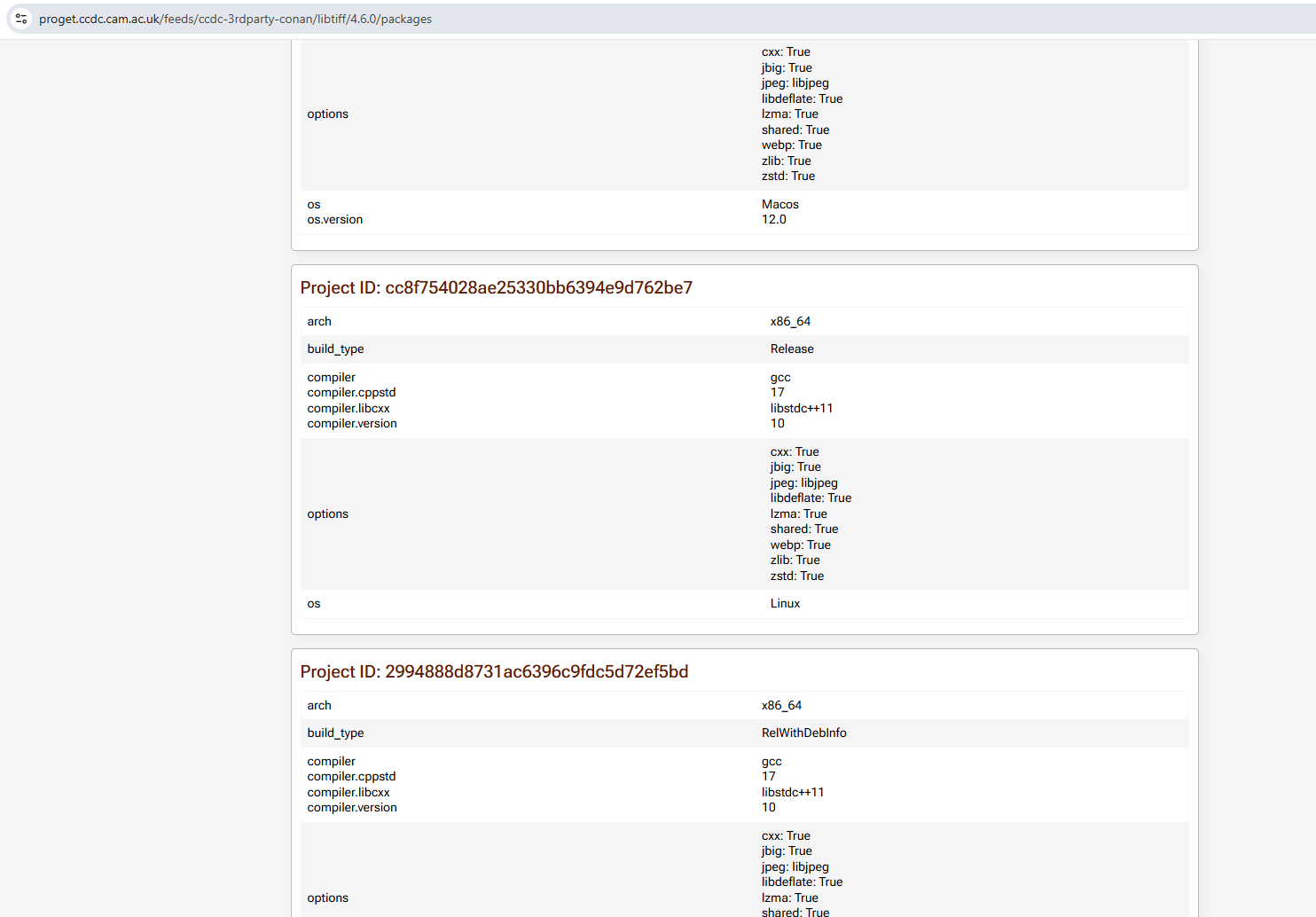Click Project ID 2994888d8731ac6396c9fdc5d72ef5bd heading

point(494,672)
